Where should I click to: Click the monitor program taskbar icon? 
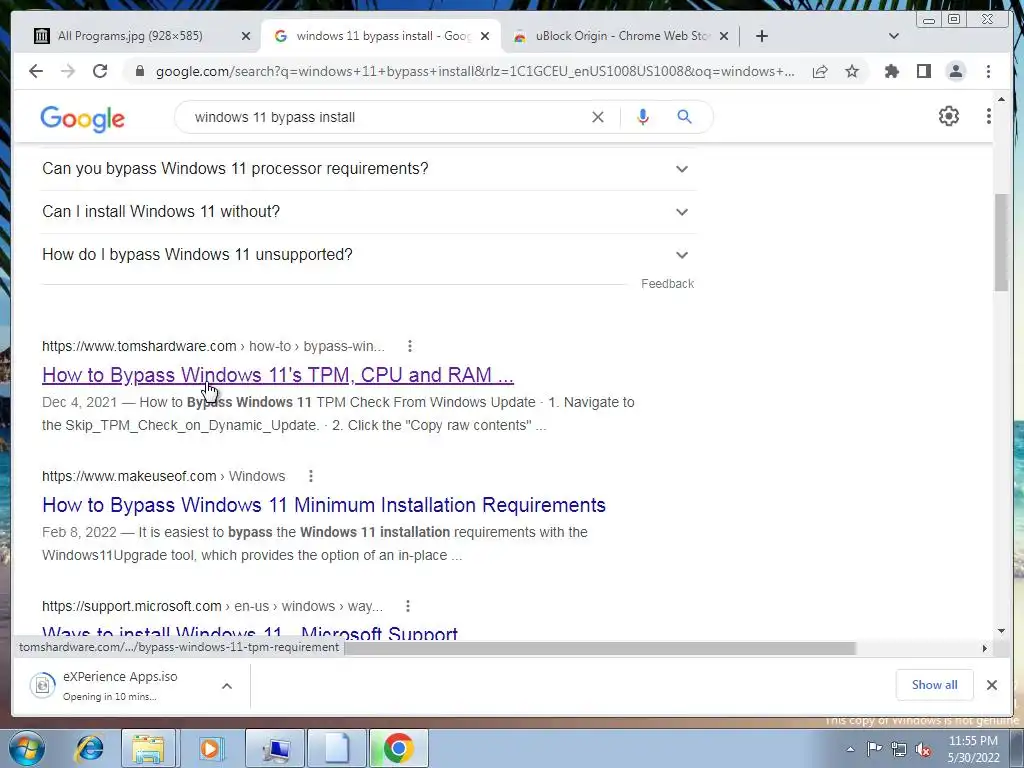276,748
